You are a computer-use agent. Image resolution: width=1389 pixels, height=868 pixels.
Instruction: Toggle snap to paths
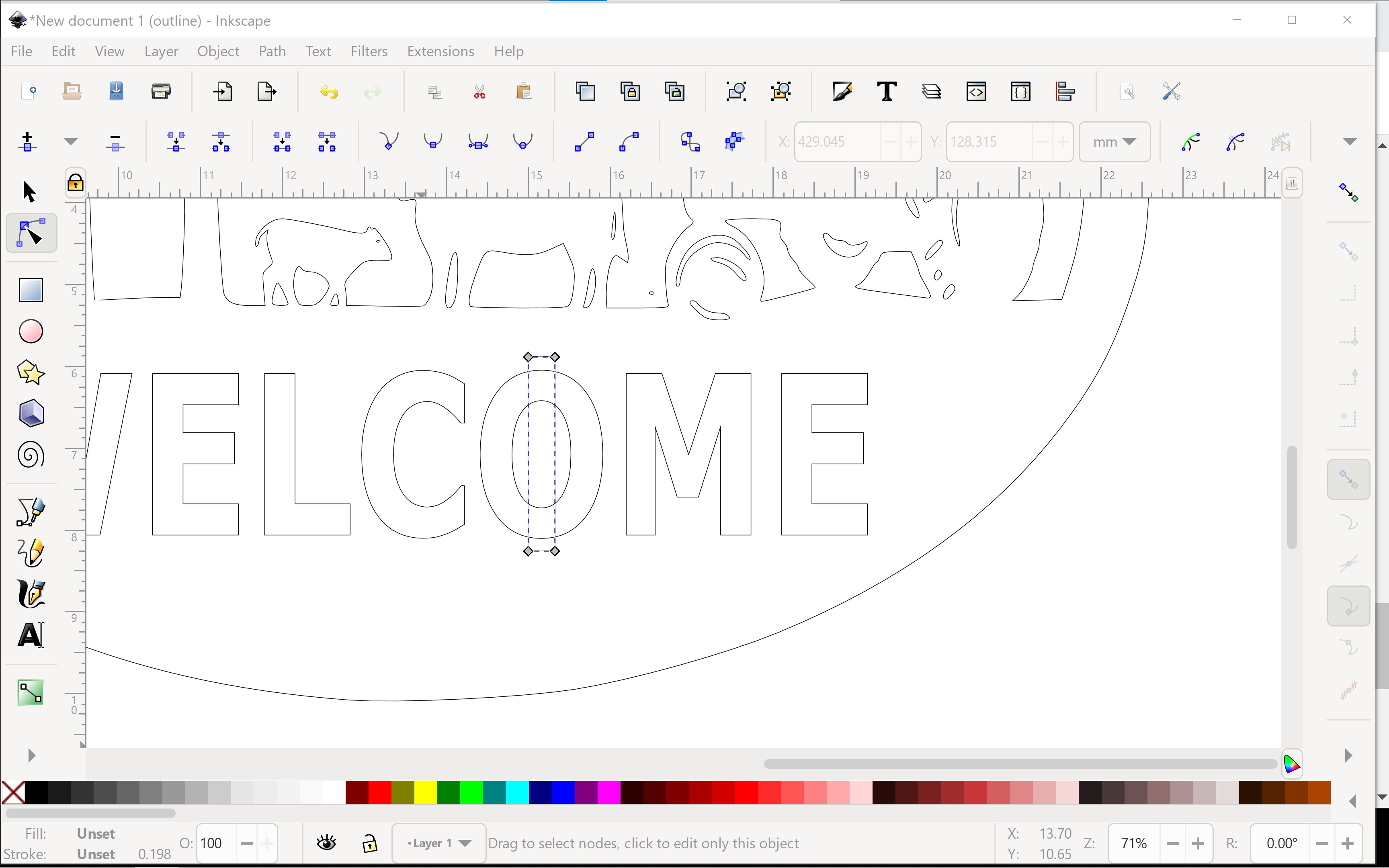[1348, 522]
